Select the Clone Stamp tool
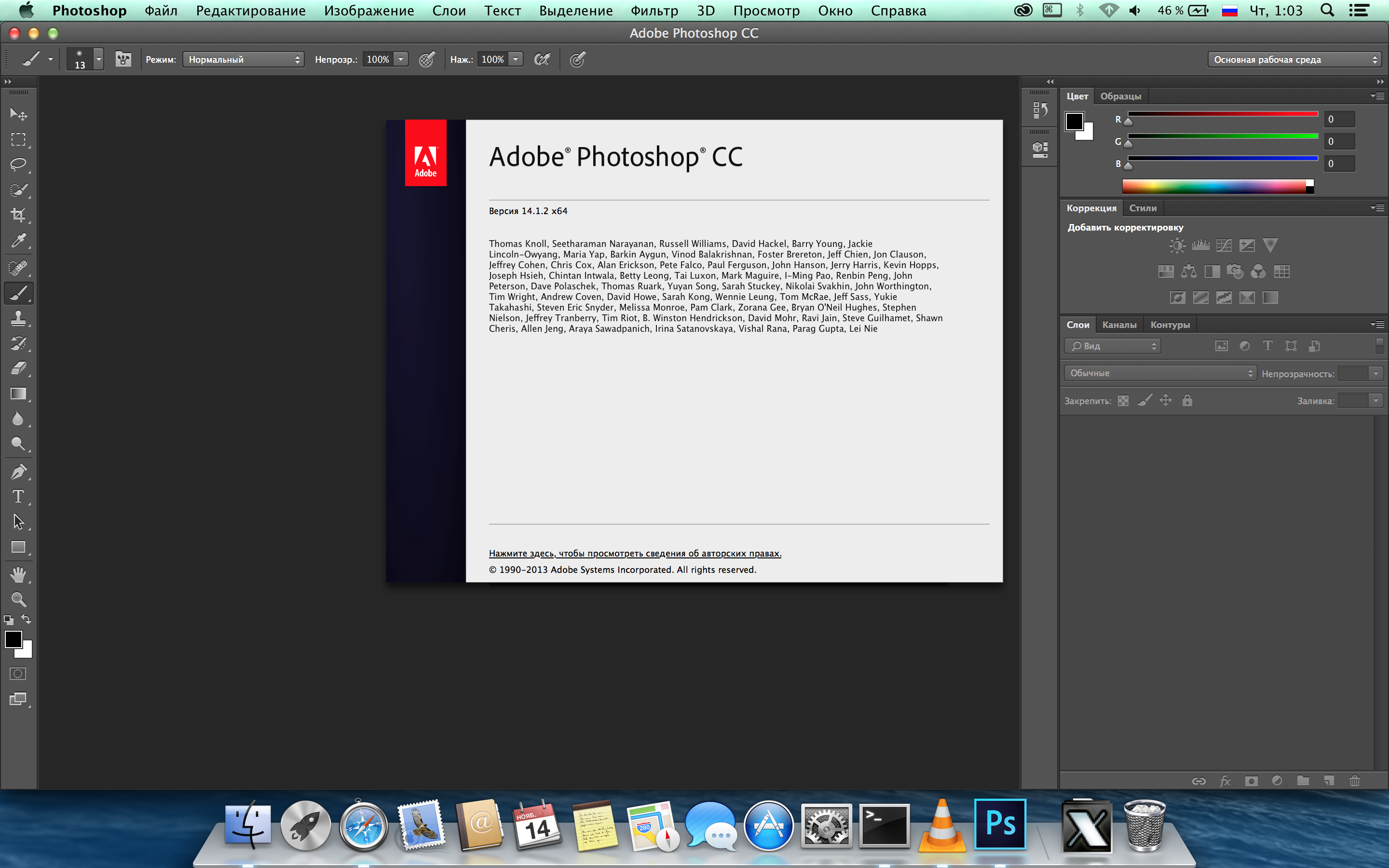 (x=18, y=319)
